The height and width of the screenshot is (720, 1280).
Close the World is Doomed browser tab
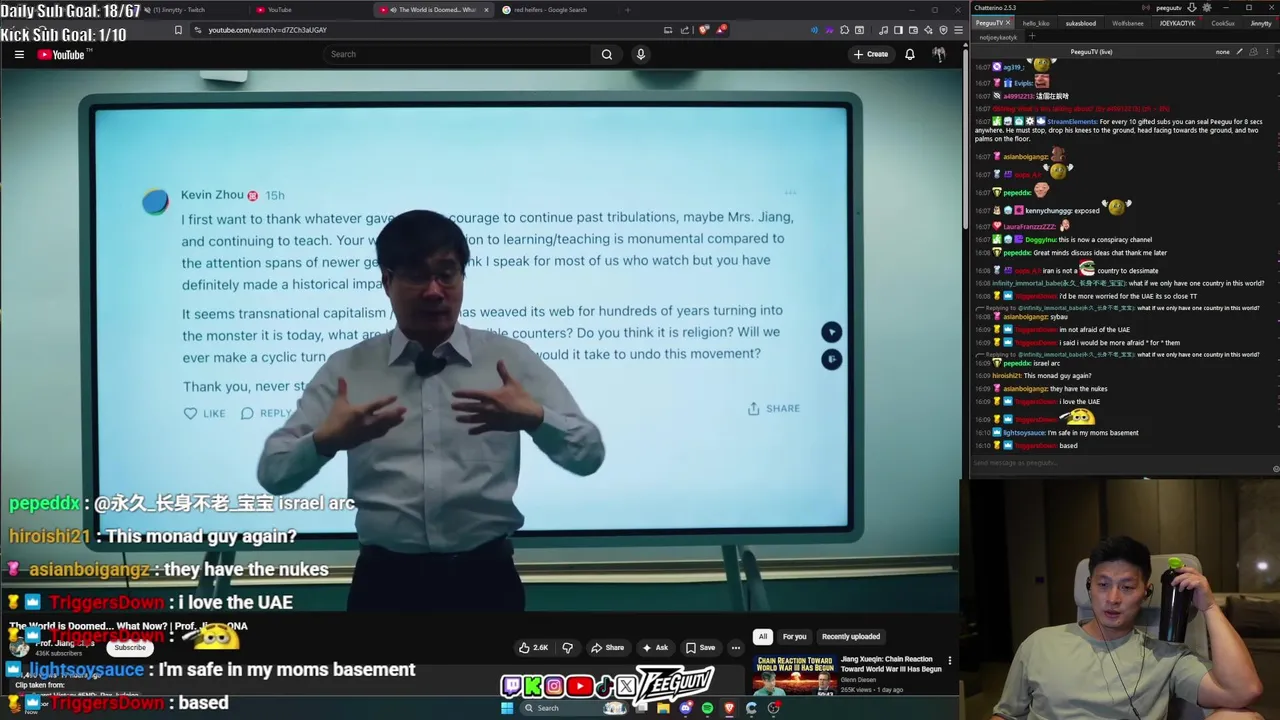click(486, 10)
